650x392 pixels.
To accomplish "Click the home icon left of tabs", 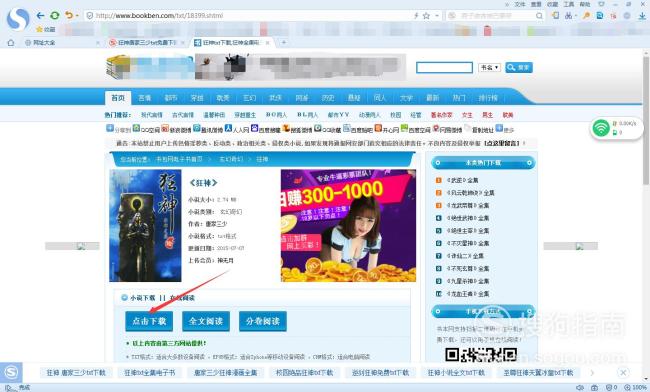I will pos(11,43).
